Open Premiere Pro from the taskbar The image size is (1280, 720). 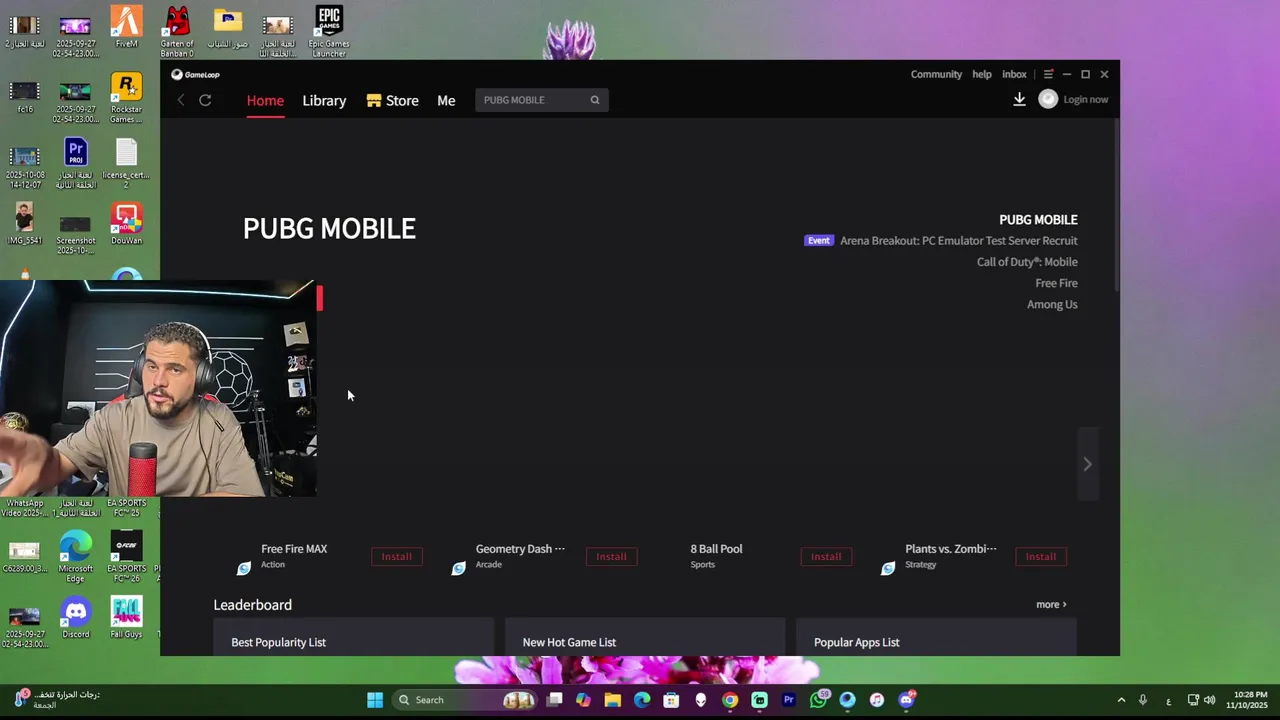click(789, 700)
